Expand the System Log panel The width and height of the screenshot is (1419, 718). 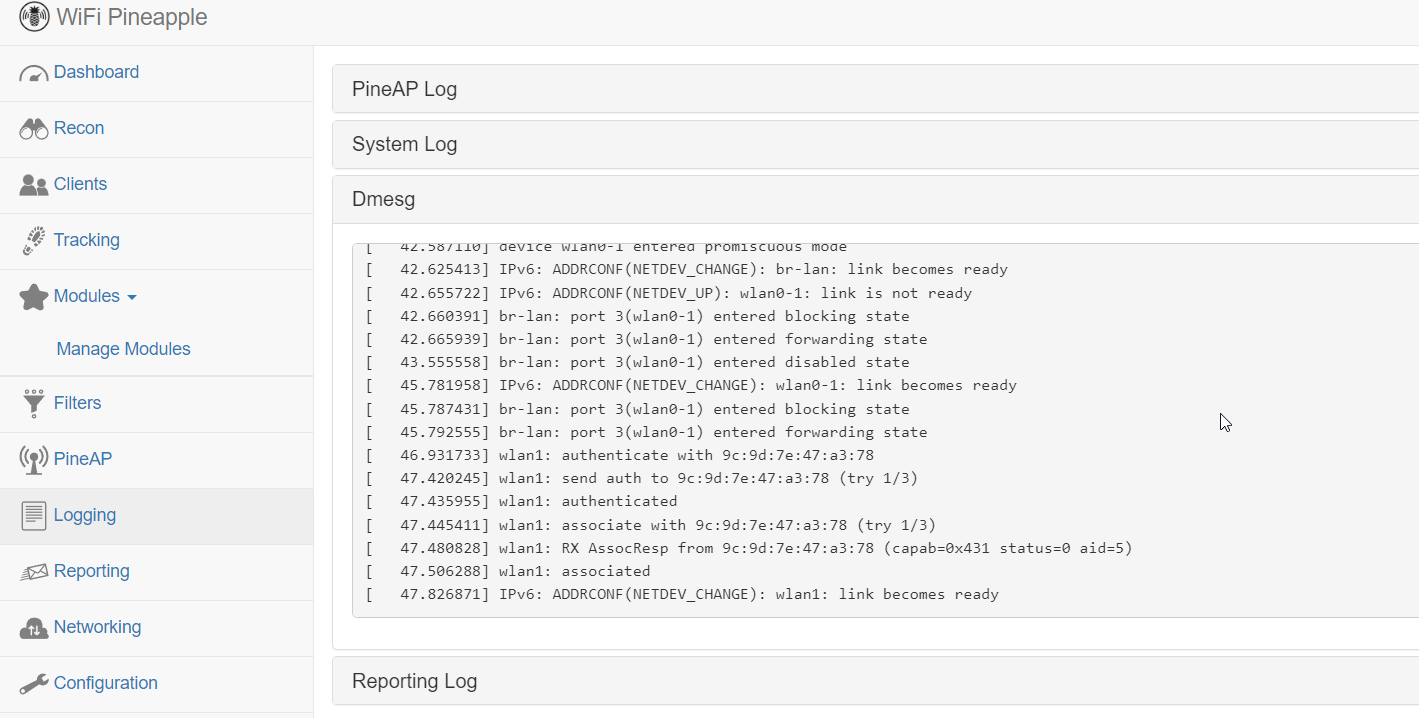tap(875, 144)
